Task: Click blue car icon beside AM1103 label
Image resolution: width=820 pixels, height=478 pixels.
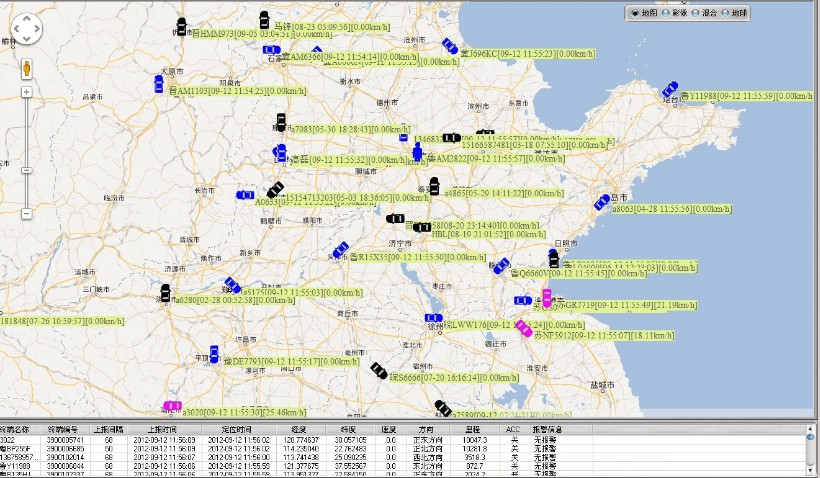Action: (x=159, y=84)
